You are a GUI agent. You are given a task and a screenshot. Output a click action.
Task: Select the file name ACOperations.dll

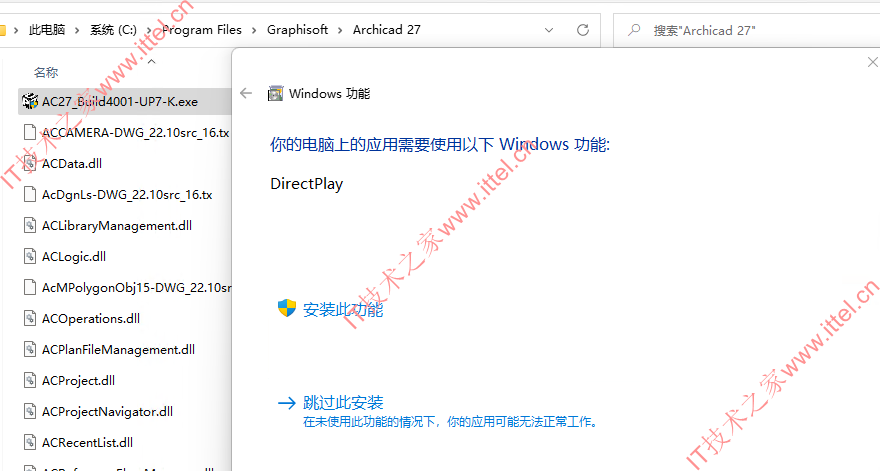click(91, 318)
